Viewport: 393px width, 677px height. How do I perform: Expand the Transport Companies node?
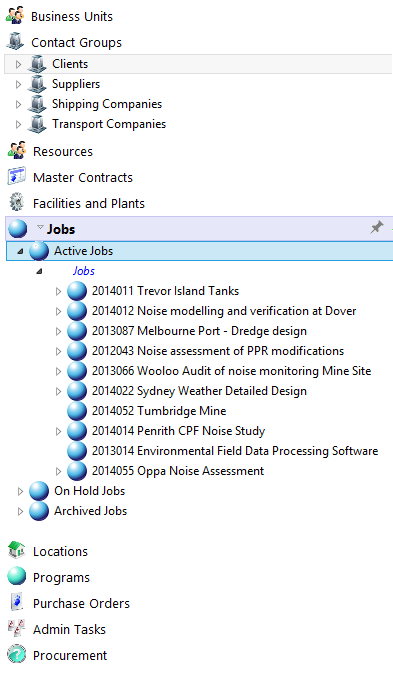pyautogui.click(x=18, y=124)
